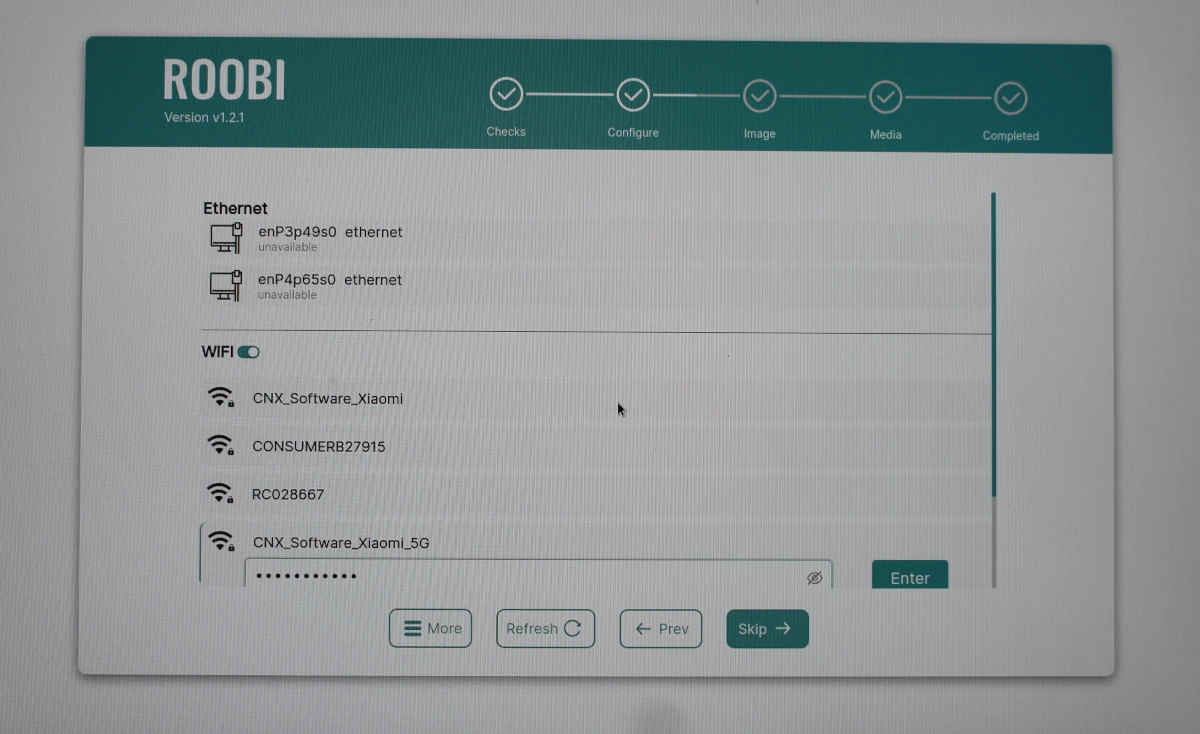Click the Ethernet section heading
1200x734 pixels.
[x=235, y=208]
